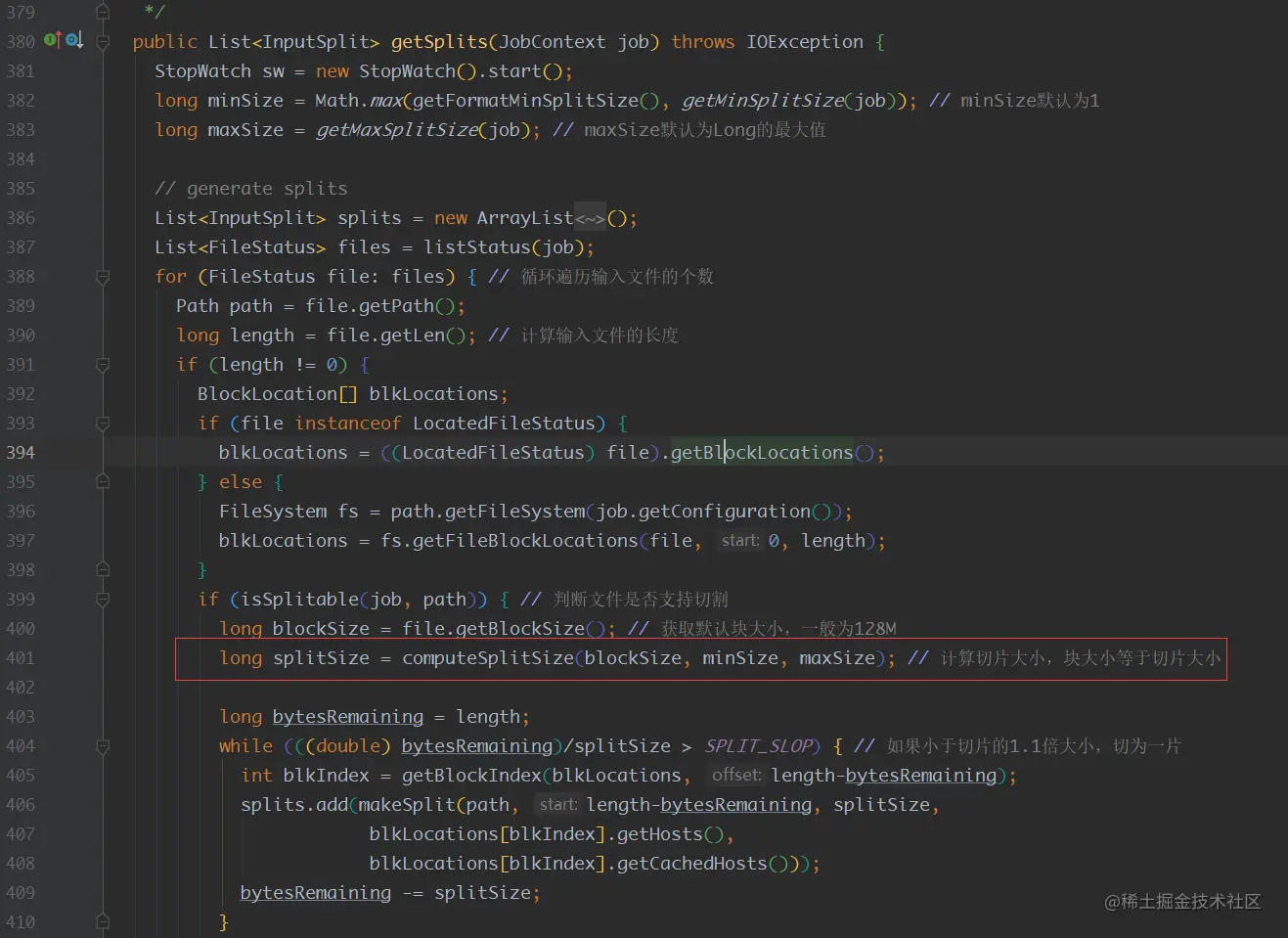
Task: Click the 'offset:' inlay hint on line 405
Action: [x=736, y=775]
